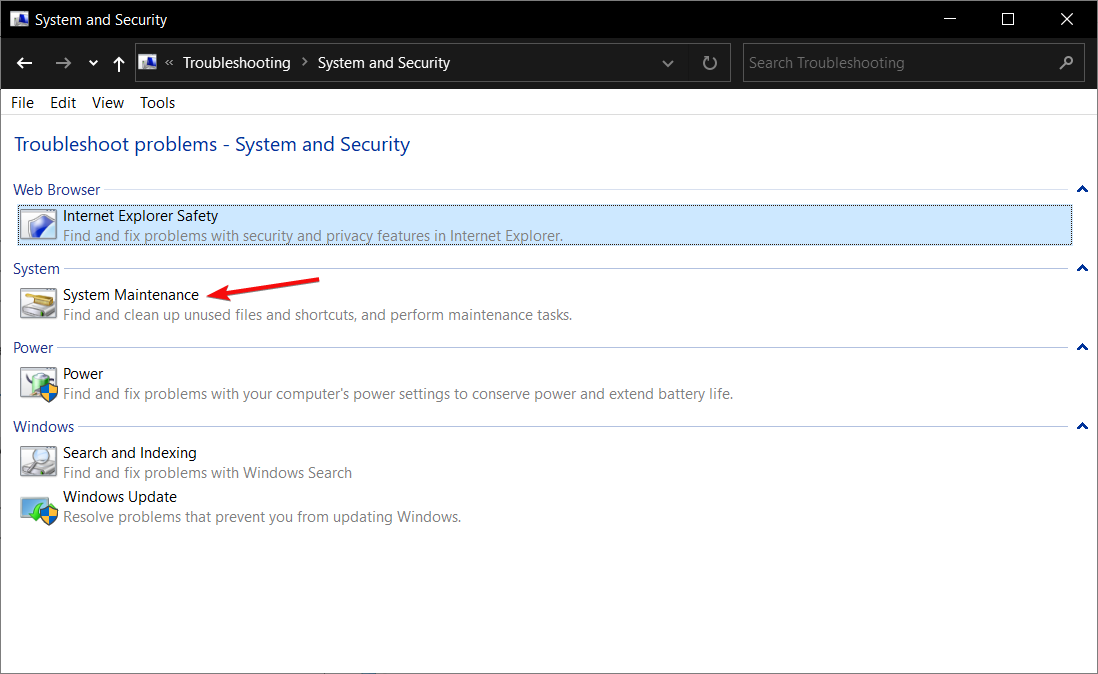Image resolution: width=1098 pixels, height=674 pixels.
Task: Open recent locations dropdown arrow
Action: point(93,63)
